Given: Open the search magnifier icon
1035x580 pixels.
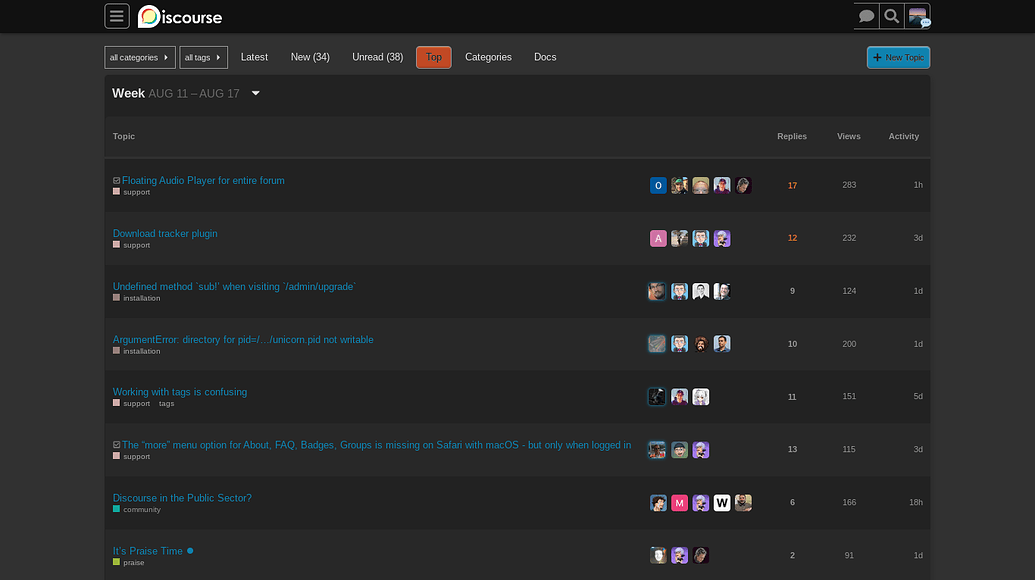Looking at the screenshot, I should [892, 16].
